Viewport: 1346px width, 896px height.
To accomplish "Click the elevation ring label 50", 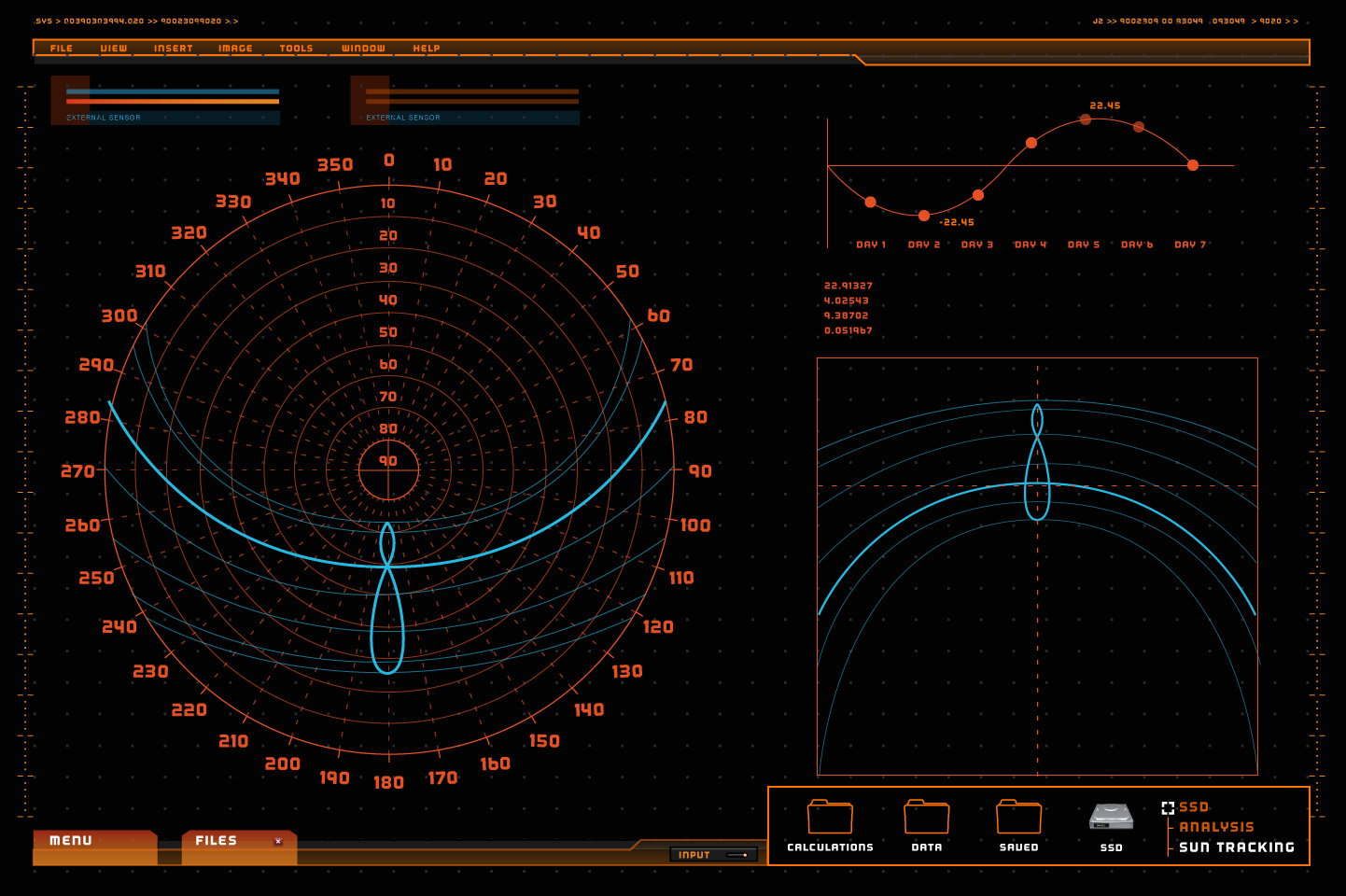I will pos(388,332).
